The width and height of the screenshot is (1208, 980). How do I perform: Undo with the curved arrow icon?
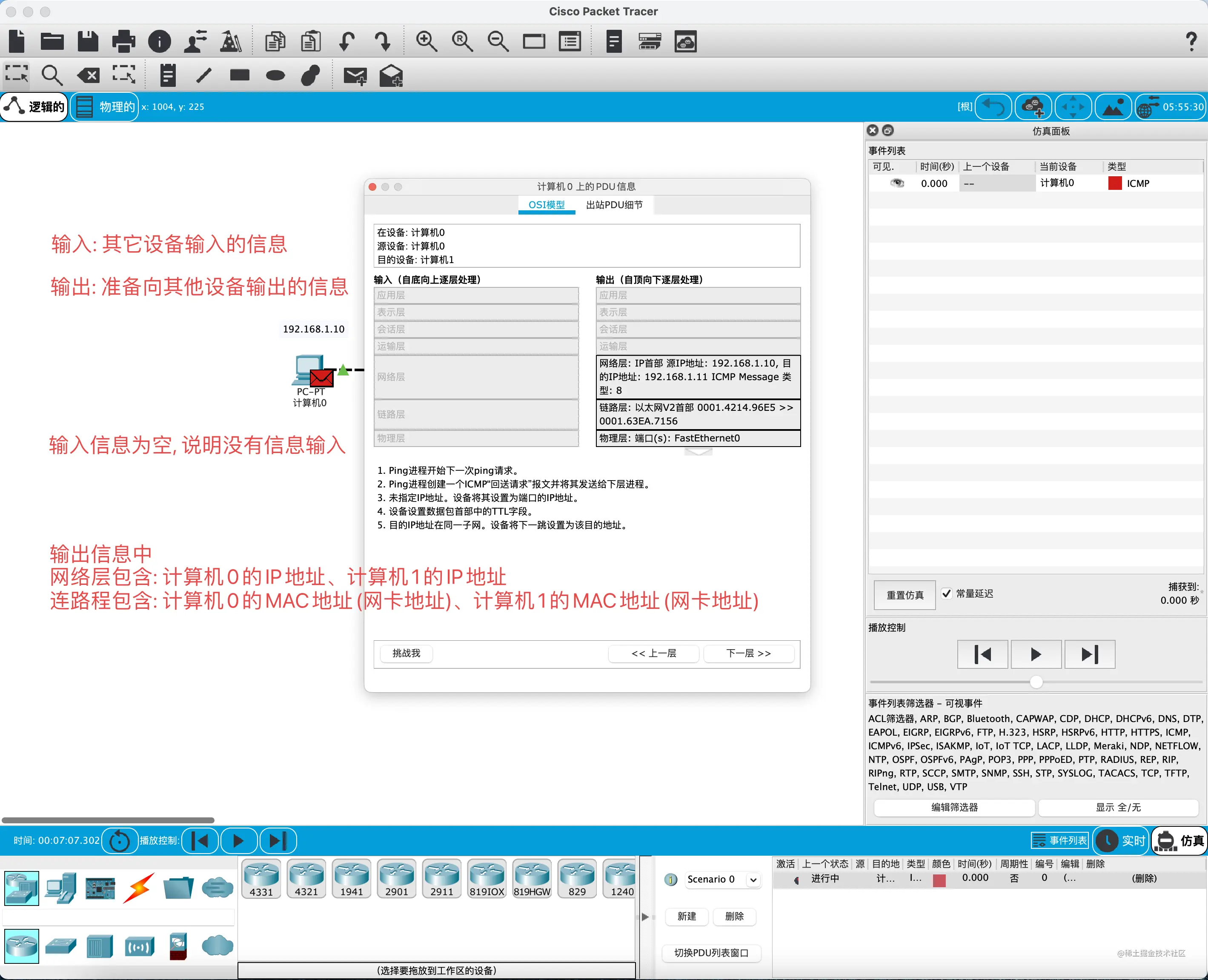(346, 41)
